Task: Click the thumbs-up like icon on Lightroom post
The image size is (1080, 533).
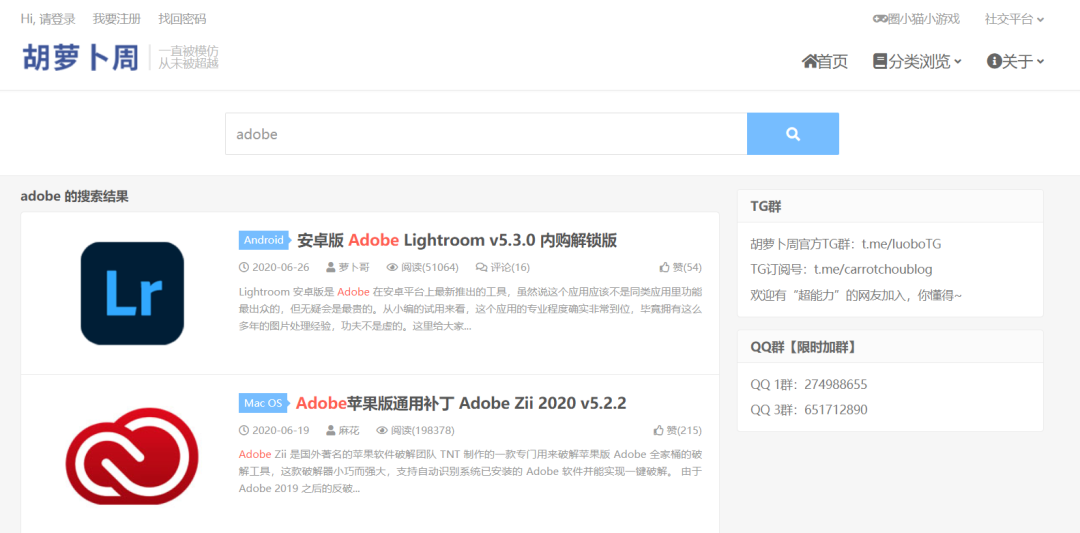Action: pos(664,268)
